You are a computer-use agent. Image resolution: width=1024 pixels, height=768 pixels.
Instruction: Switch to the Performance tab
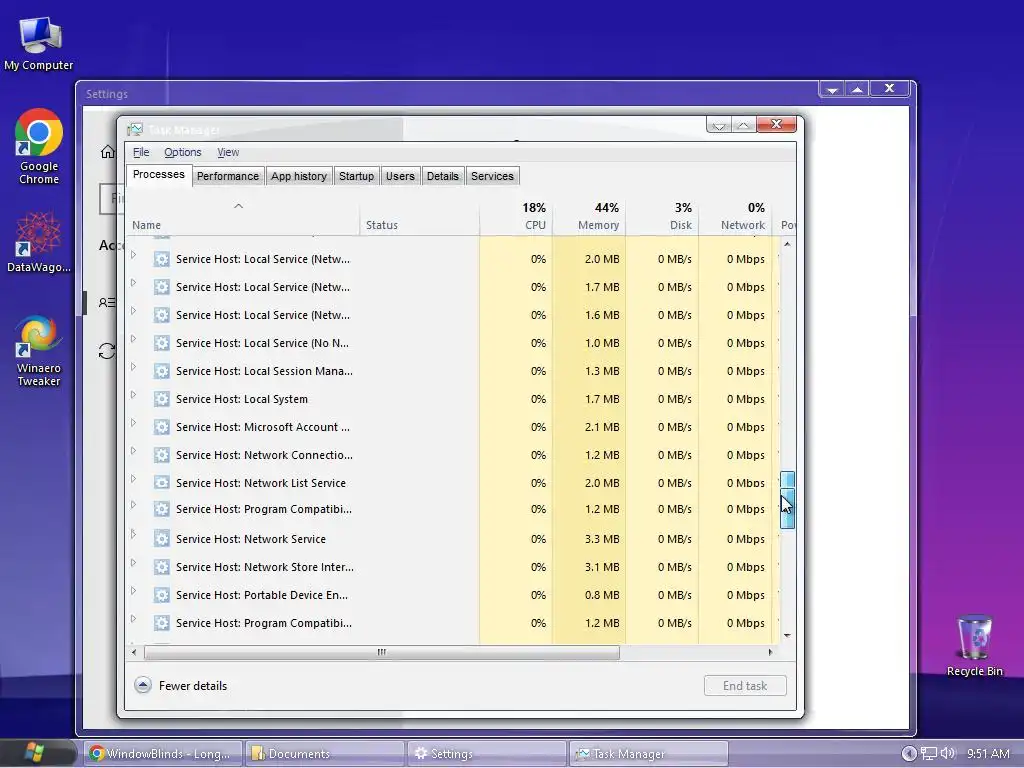coord(228,176)
